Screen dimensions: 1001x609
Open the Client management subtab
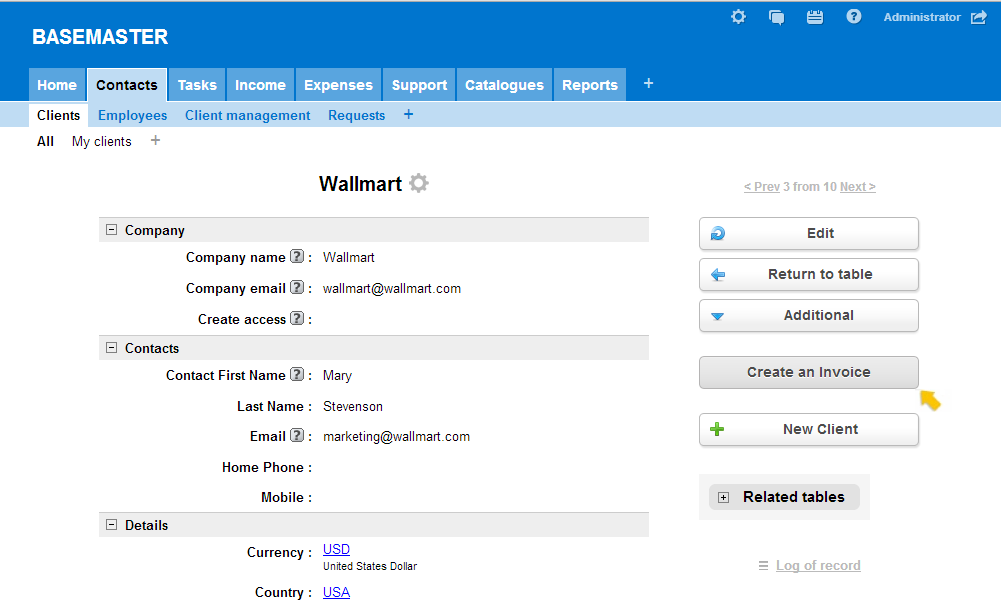(x=248, y=116)
